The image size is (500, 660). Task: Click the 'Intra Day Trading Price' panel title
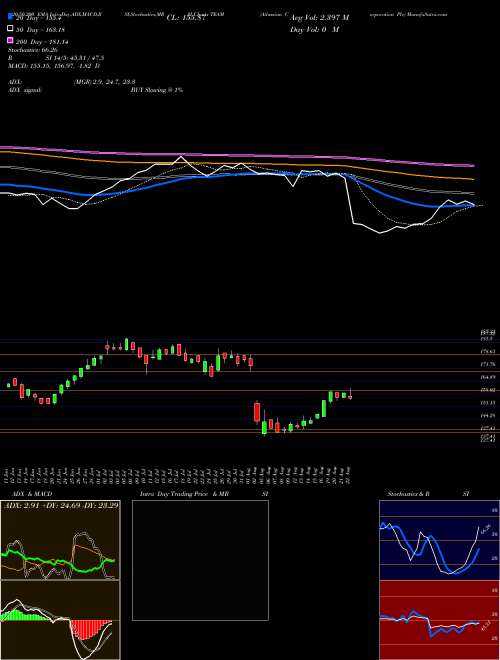186,494
